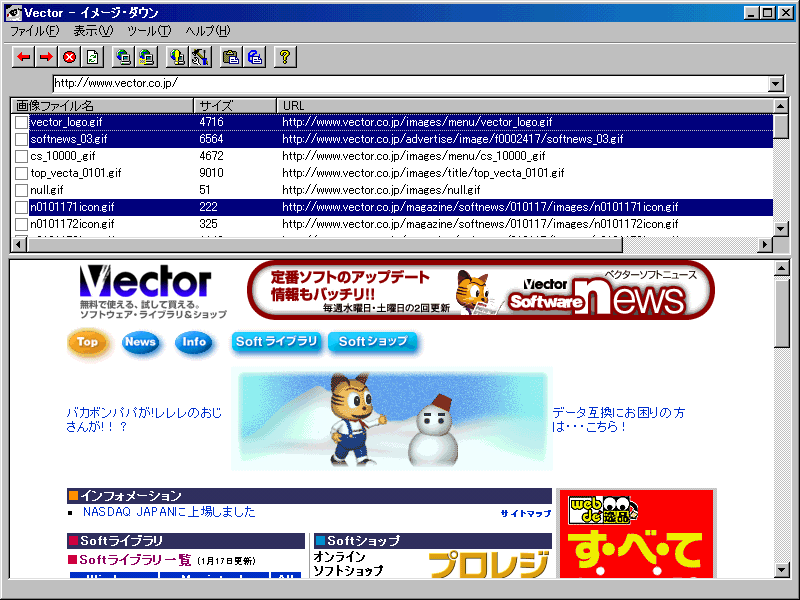Select the n0101172icon.gif file name
Screen dimensions: 800x600
pyautogui.click(x=72, y=224)
